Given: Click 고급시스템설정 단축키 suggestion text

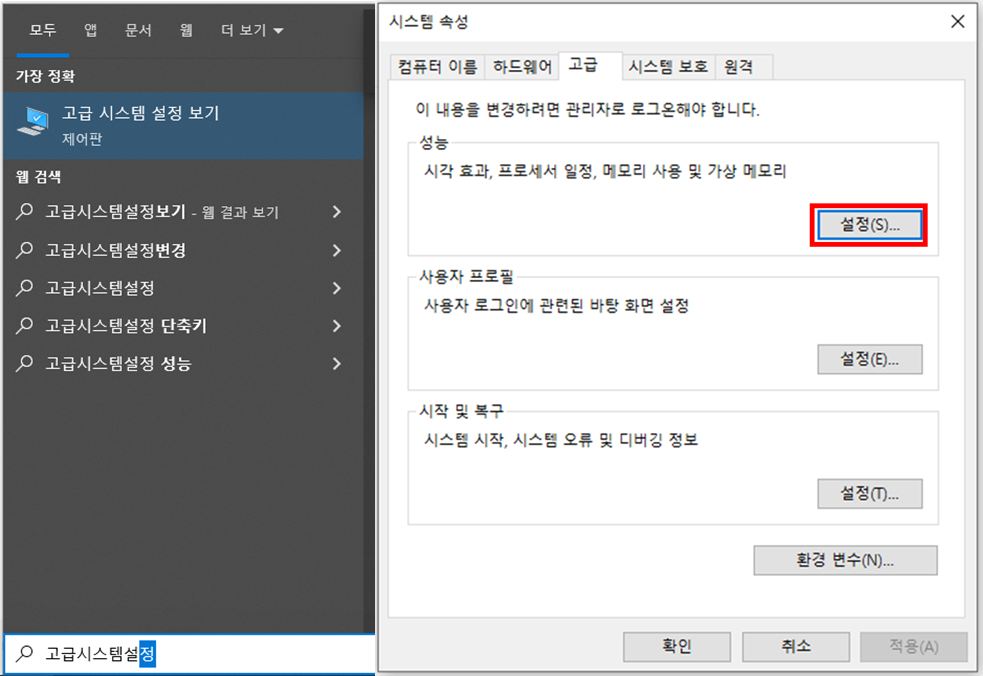Looking at the screenshot, I should [125, 325].
